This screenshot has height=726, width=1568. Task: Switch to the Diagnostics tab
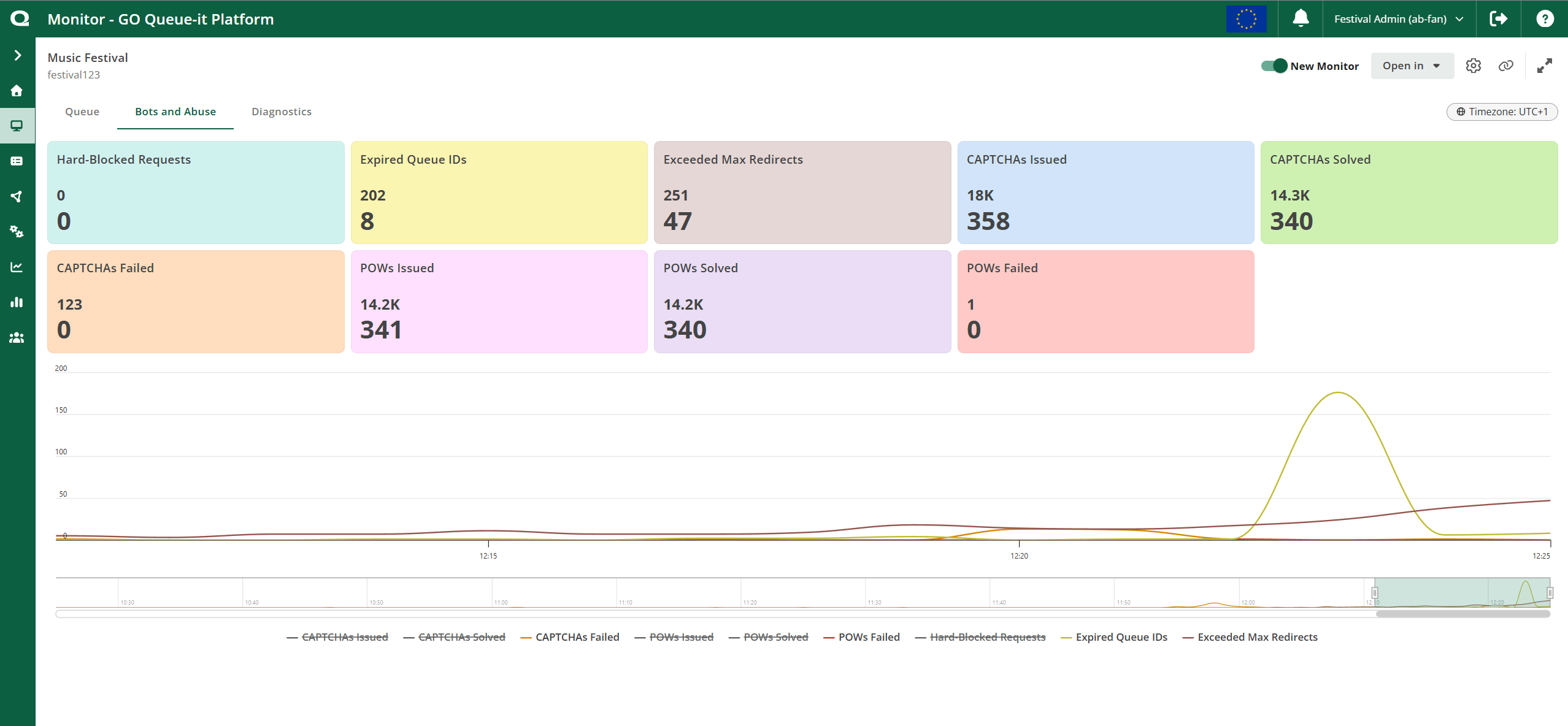[x=281, y=112]
